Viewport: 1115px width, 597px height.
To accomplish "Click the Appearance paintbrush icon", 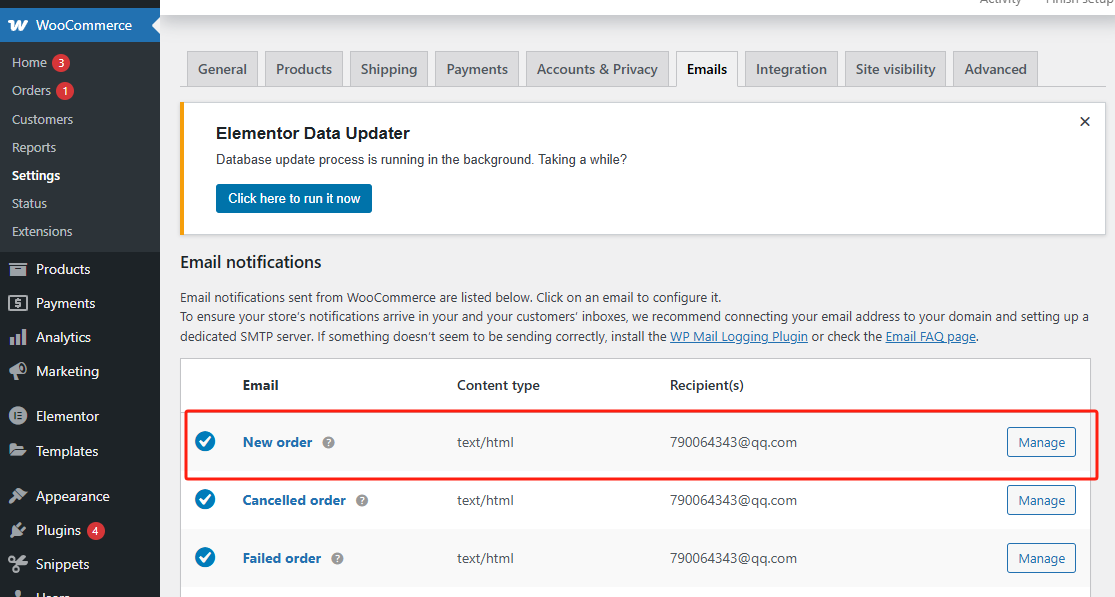I will click(18, 496).
